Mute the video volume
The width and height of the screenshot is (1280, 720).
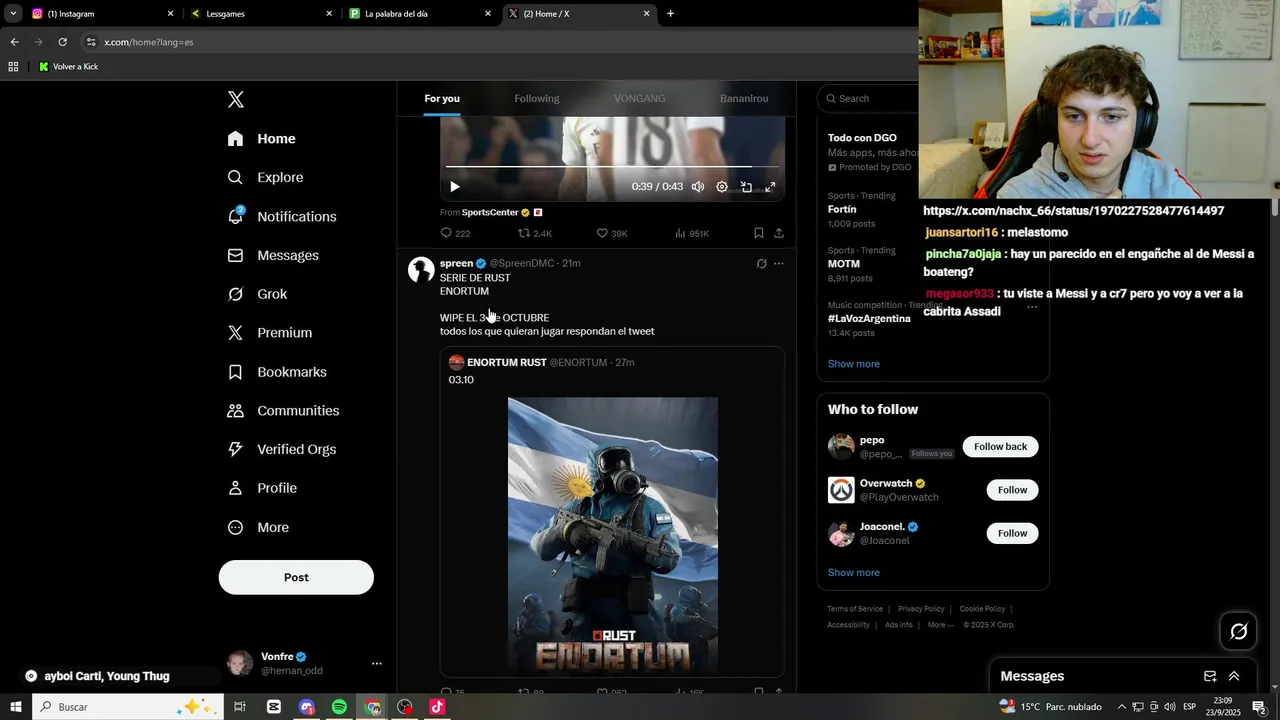point(698,187)
